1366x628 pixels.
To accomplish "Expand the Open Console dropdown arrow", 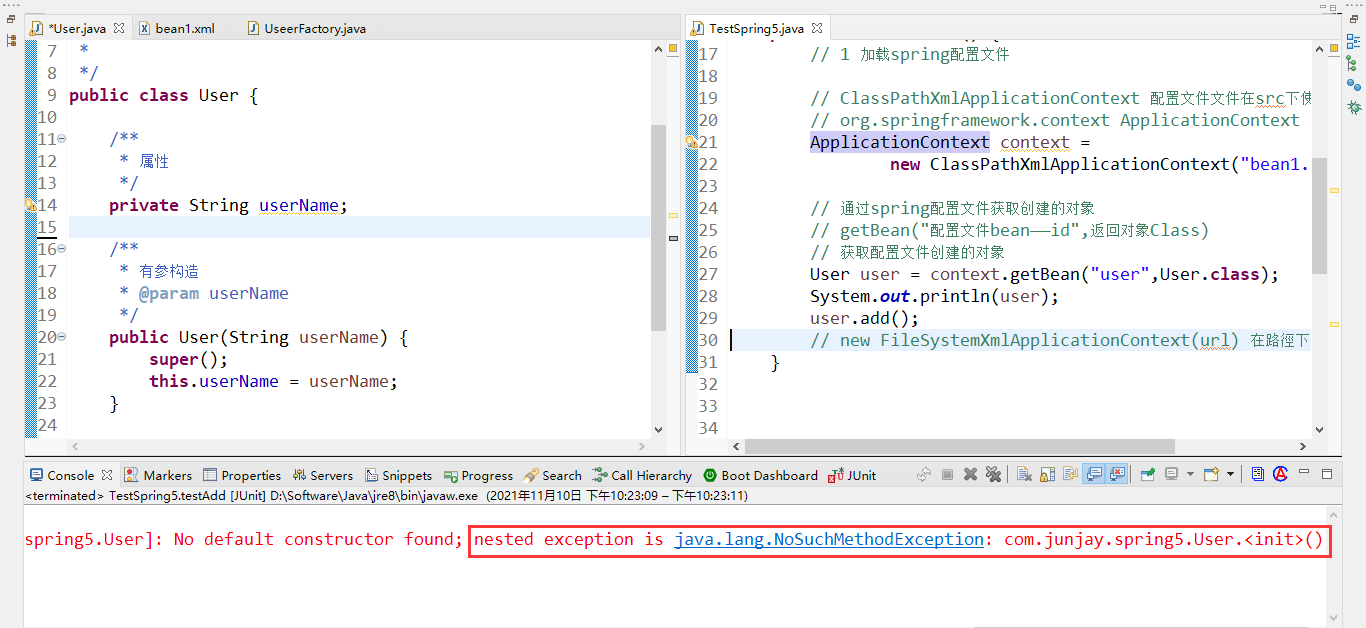I will pyautogui.click(x=1230, y=474).
